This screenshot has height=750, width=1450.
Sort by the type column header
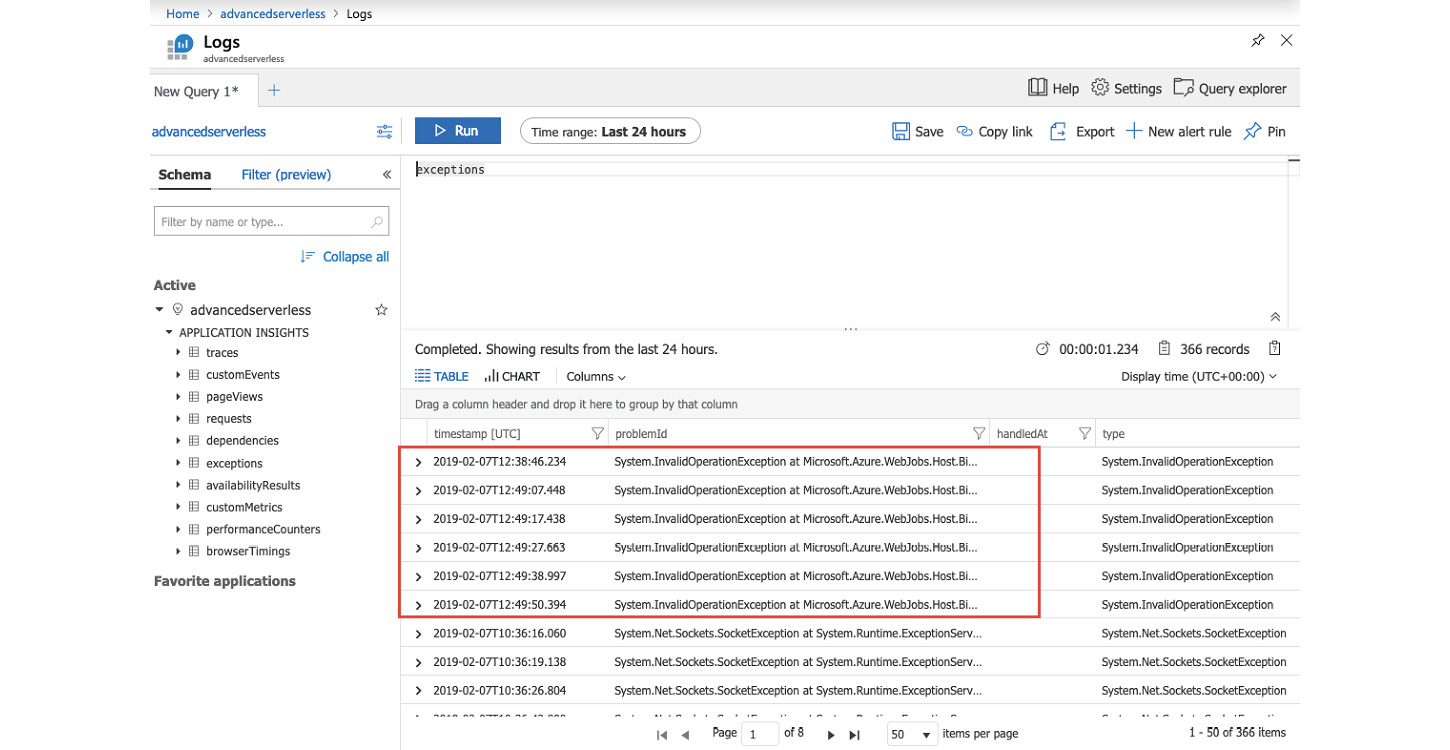point(1113,434)
